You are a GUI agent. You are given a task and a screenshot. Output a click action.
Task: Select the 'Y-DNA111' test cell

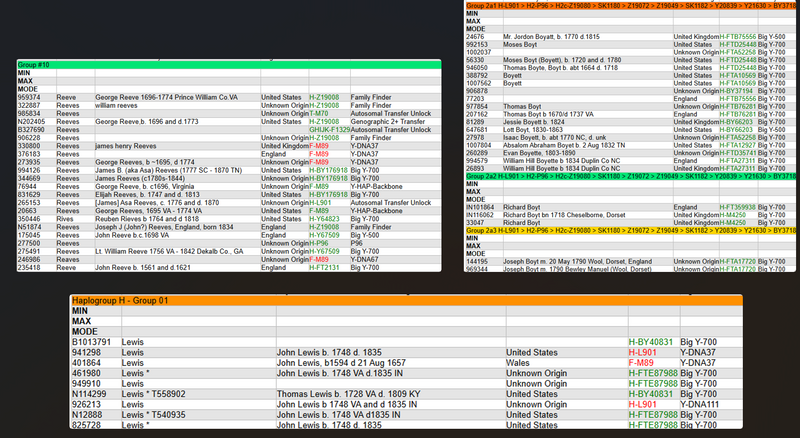699,404
